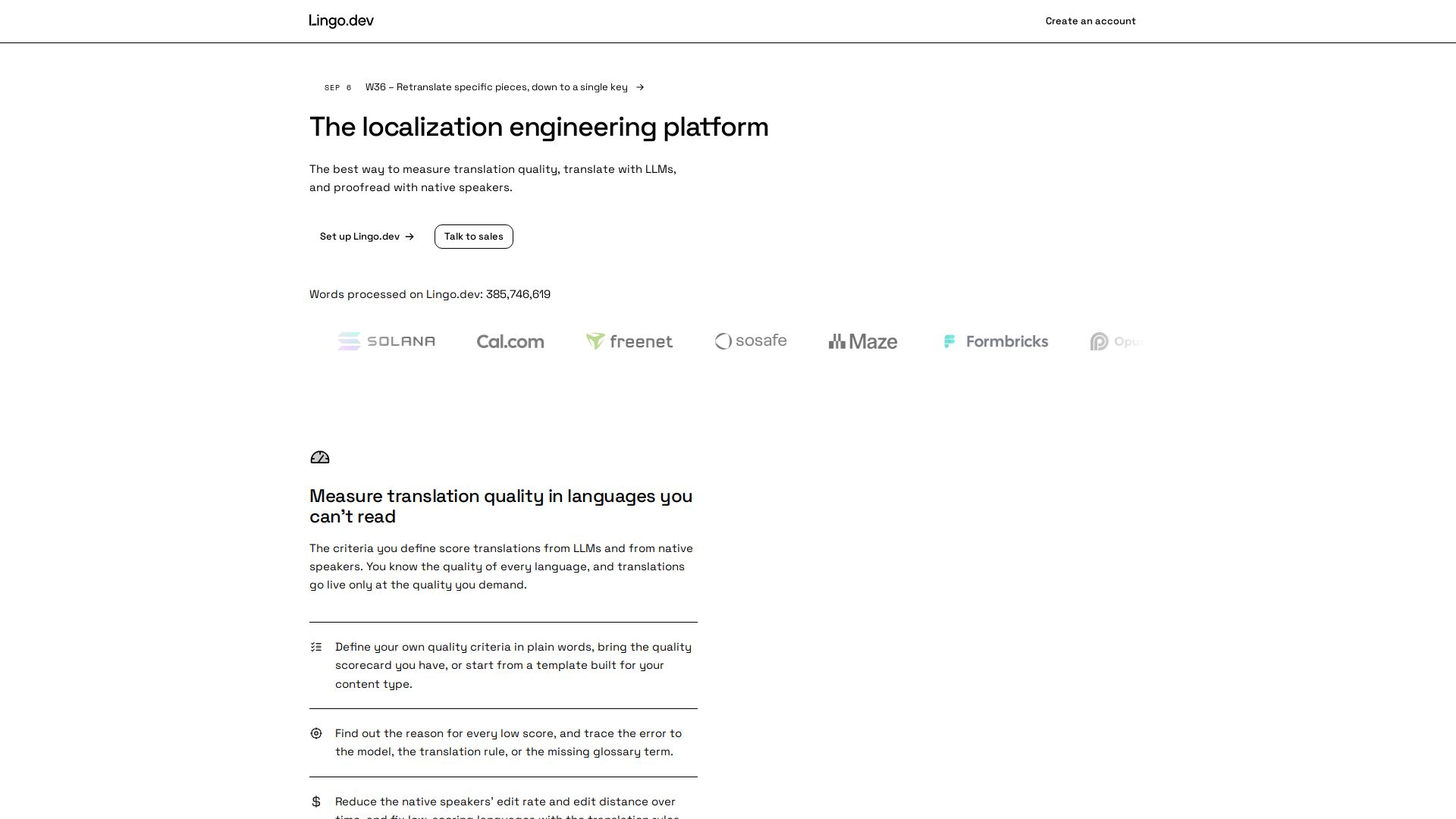Click the text Define your own quality criteria
The height and width of the screenshot is (819, 1456).
(513, 665)
